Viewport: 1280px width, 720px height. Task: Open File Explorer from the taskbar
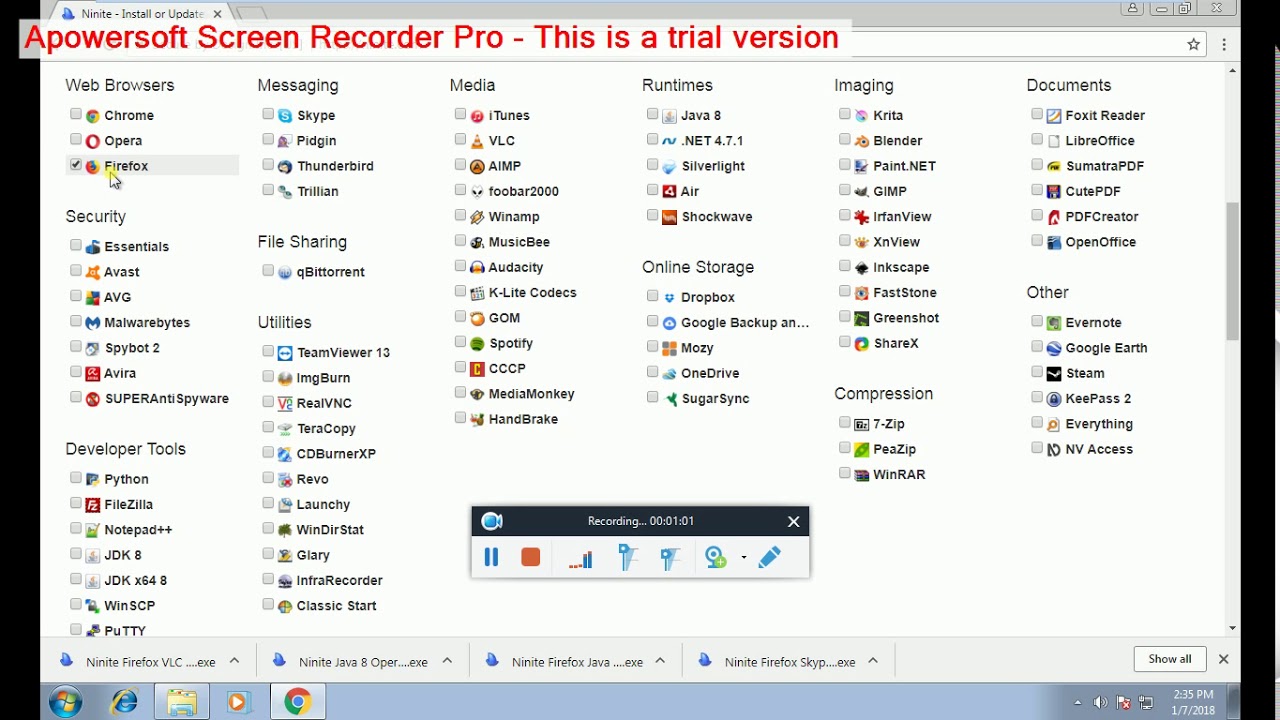point(181,703)
